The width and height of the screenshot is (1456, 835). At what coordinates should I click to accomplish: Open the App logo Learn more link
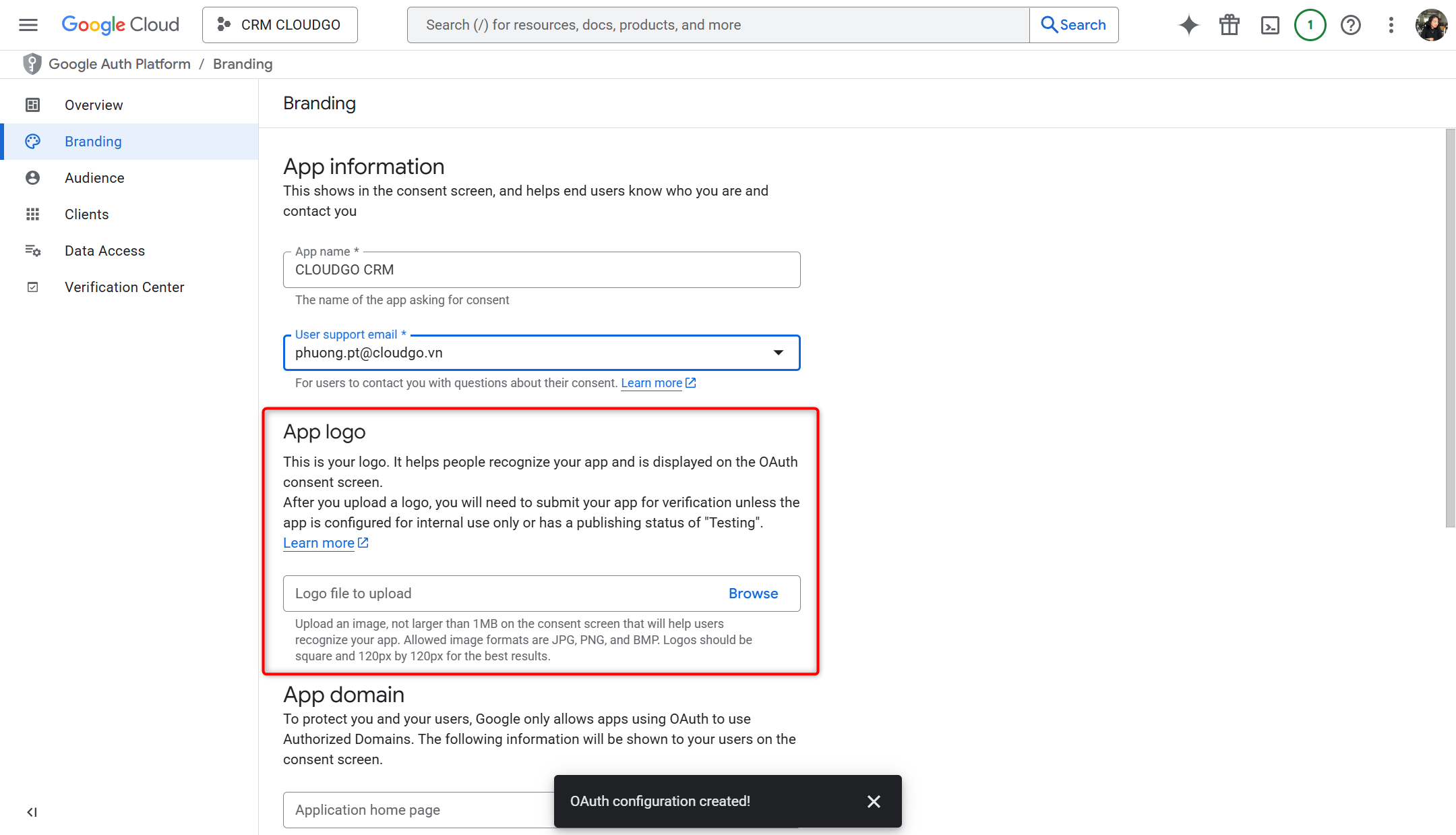(318, 542)
